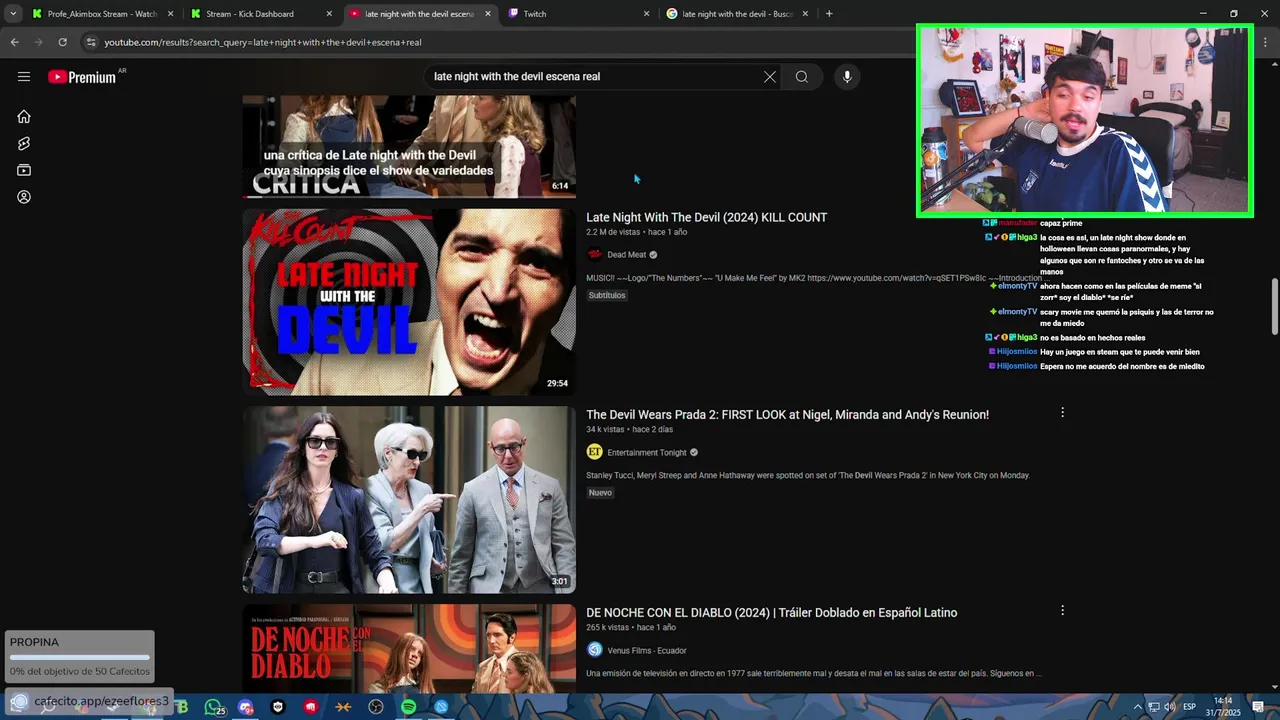Click the Nuevo badge
Image resolution: width=1280 pixels, height=720 pixels.
click(600, 493)
